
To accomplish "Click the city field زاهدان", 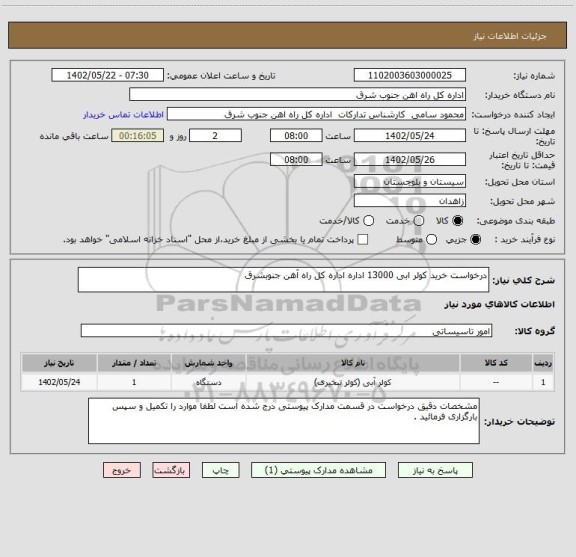I will point(410,201).
